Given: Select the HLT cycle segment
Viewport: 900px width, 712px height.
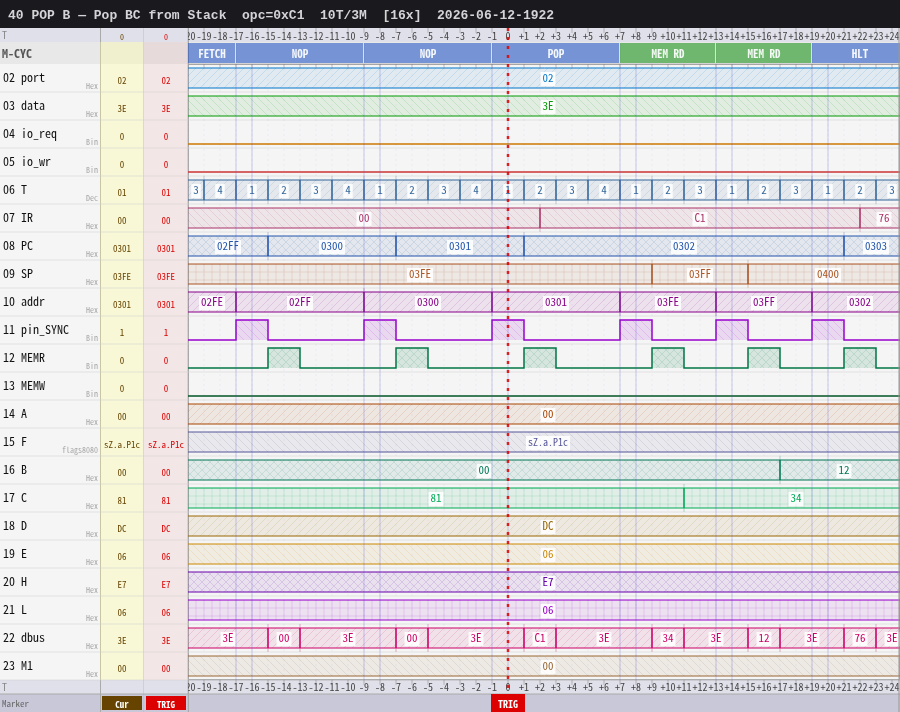Looking at the screenshot, I should click(x=856, y=54).
